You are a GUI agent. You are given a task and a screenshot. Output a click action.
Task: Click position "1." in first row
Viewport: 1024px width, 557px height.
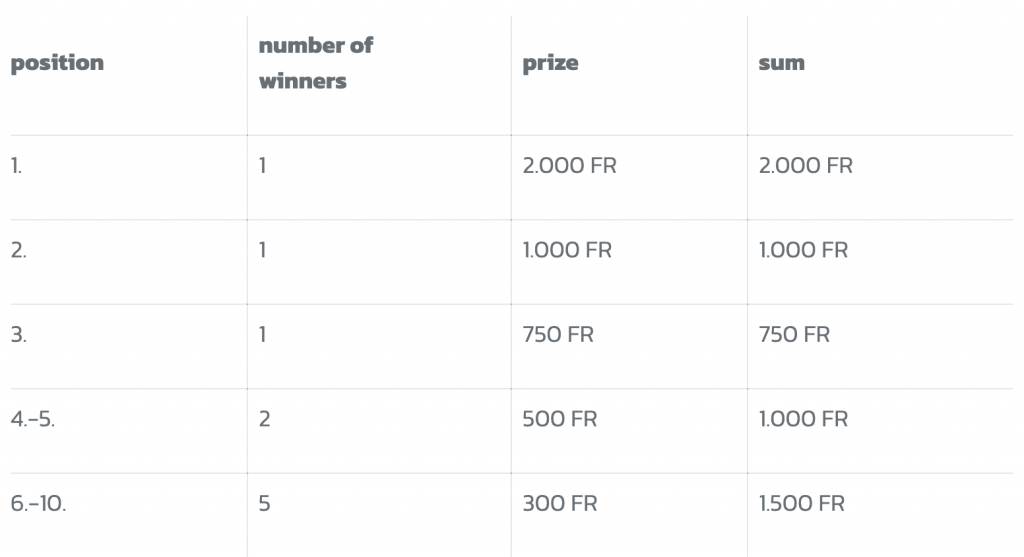16,166
